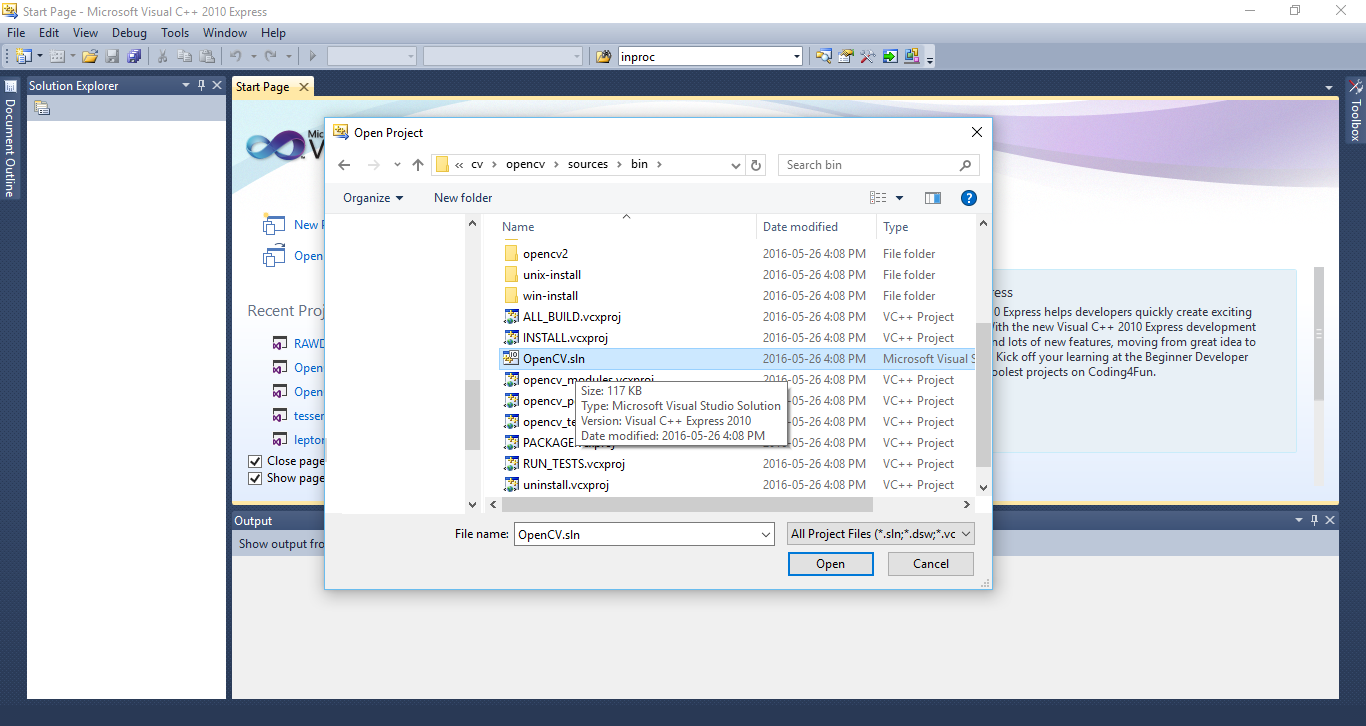Toggle 'Close page' checkbox on Start Page

click(x=255, y=461)
